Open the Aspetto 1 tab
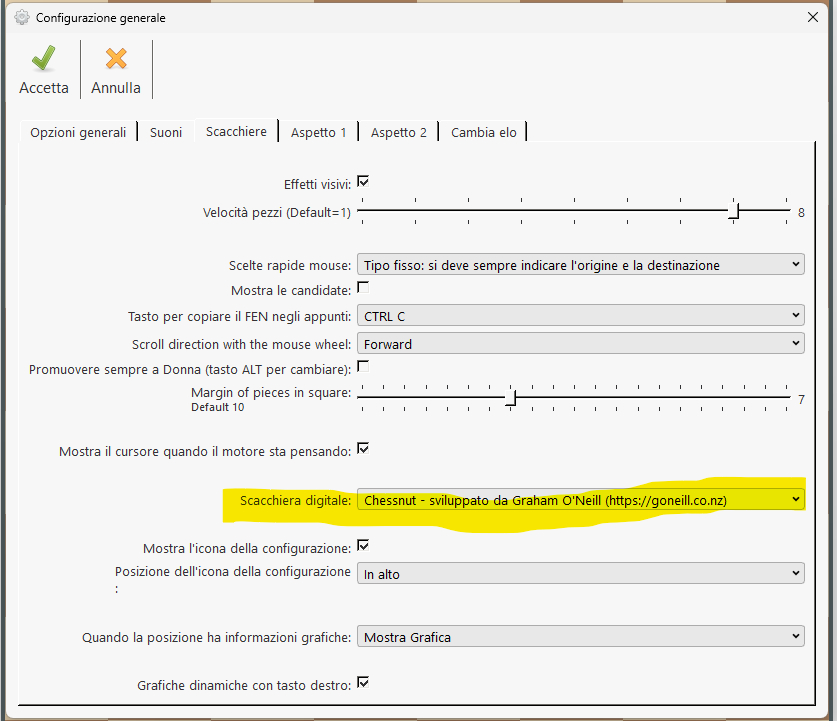The height and width of the screenshot is (721, 837). [318, 132]
